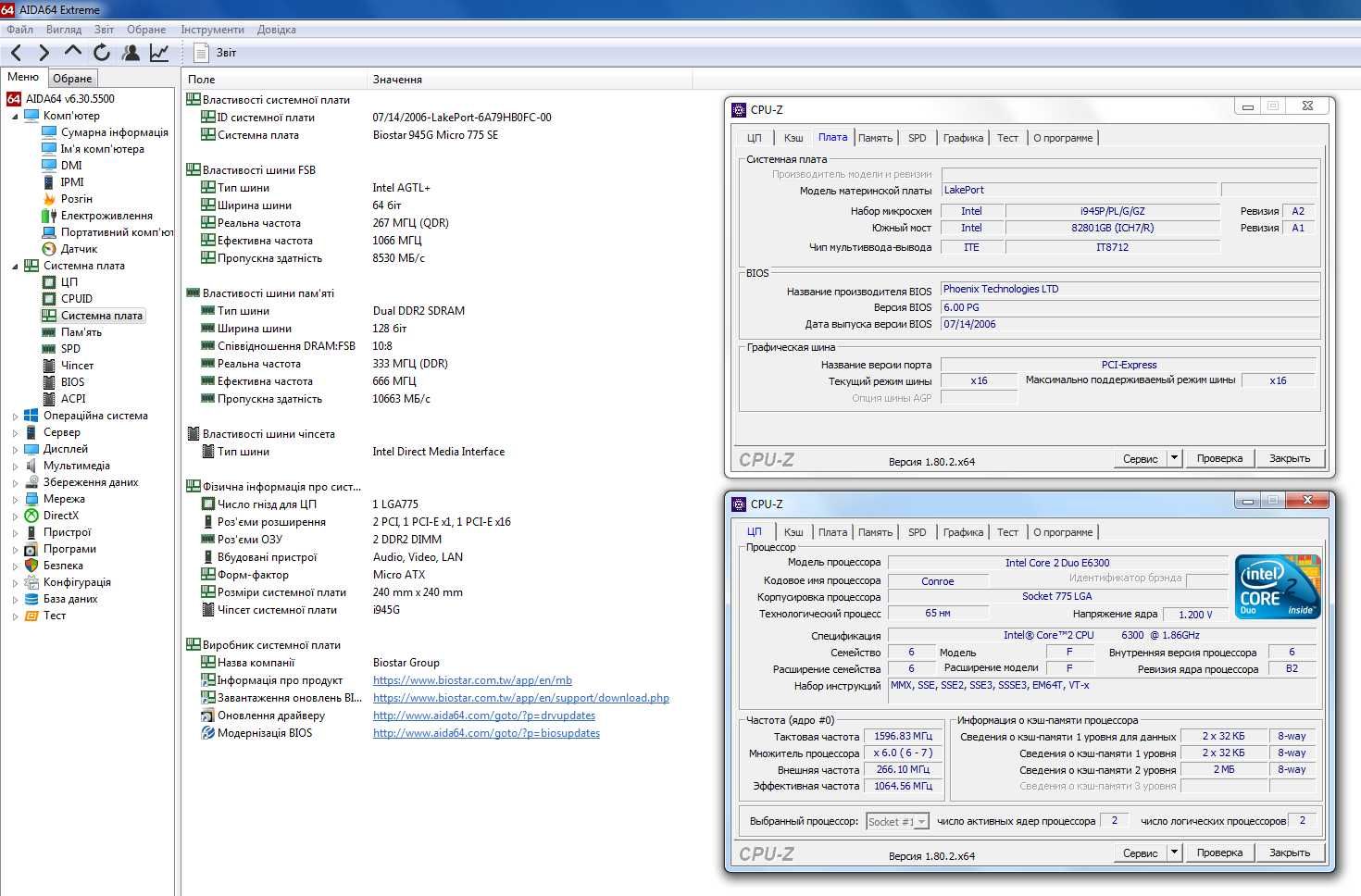1361x896 pixels.
Task: Select ACPI in the tree
Action: click(73, 399)
